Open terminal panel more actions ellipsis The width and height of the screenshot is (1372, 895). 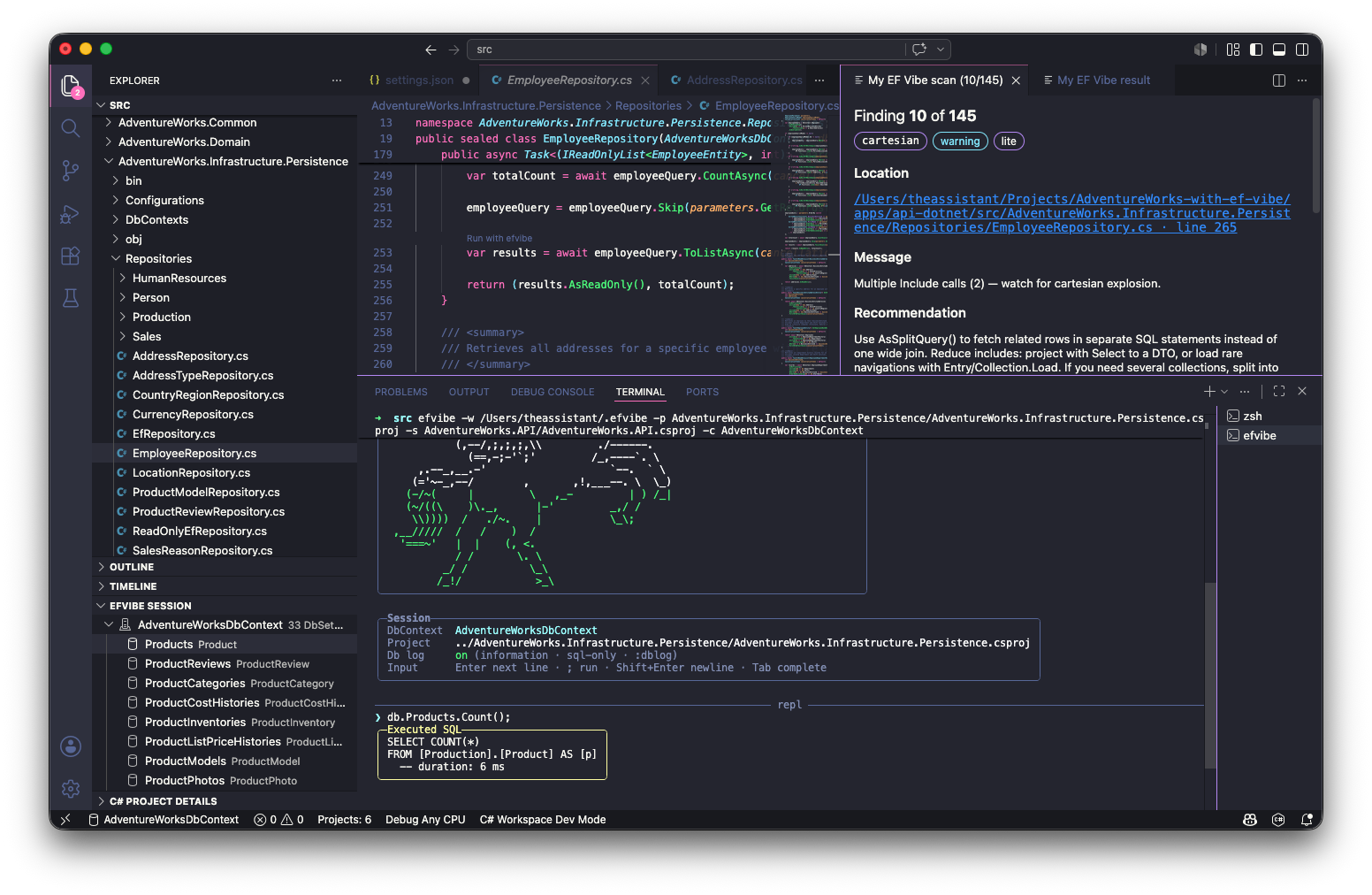pos(1245,391)
